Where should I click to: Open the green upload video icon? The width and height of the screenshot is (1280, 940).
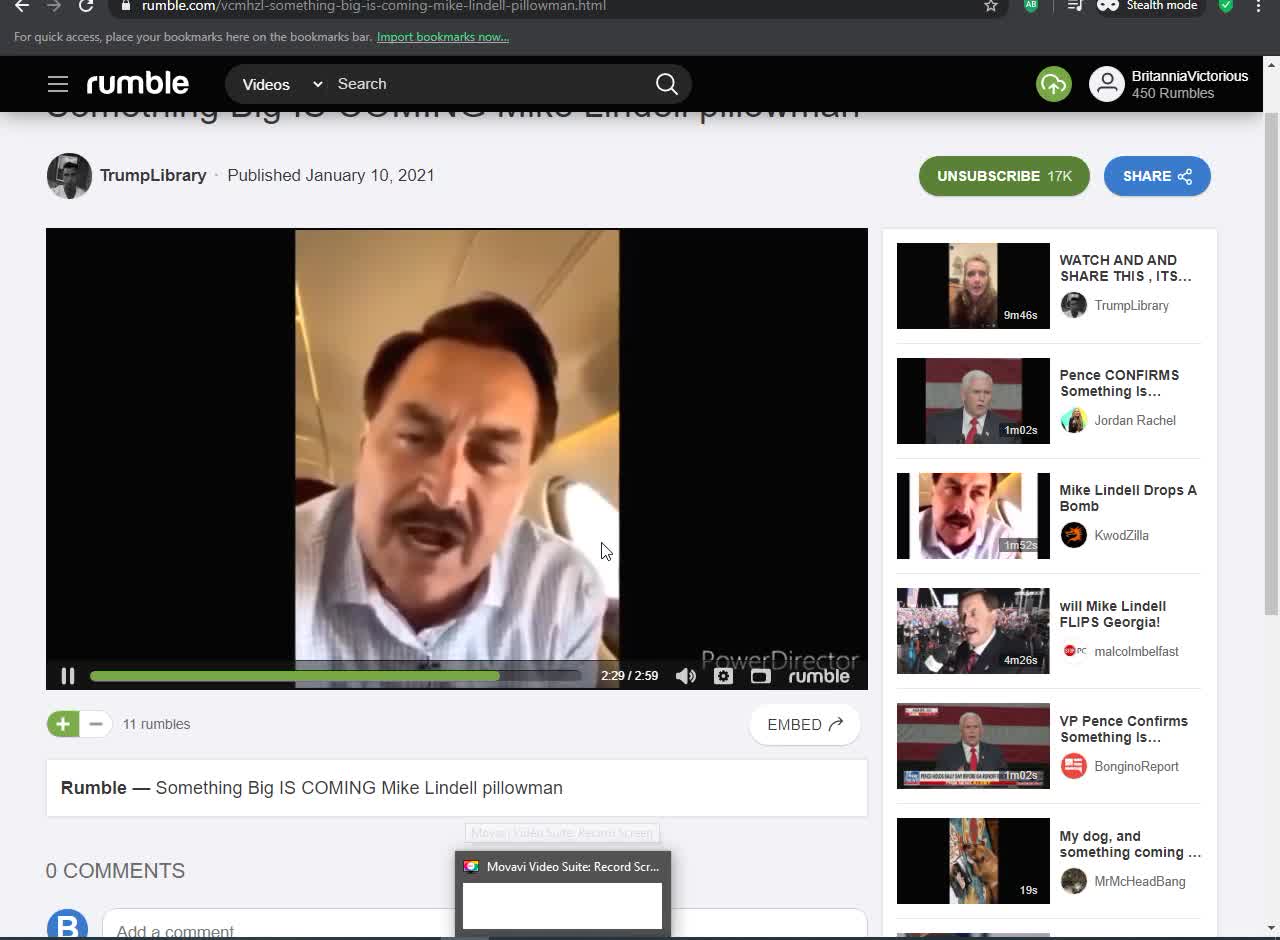1053,84
